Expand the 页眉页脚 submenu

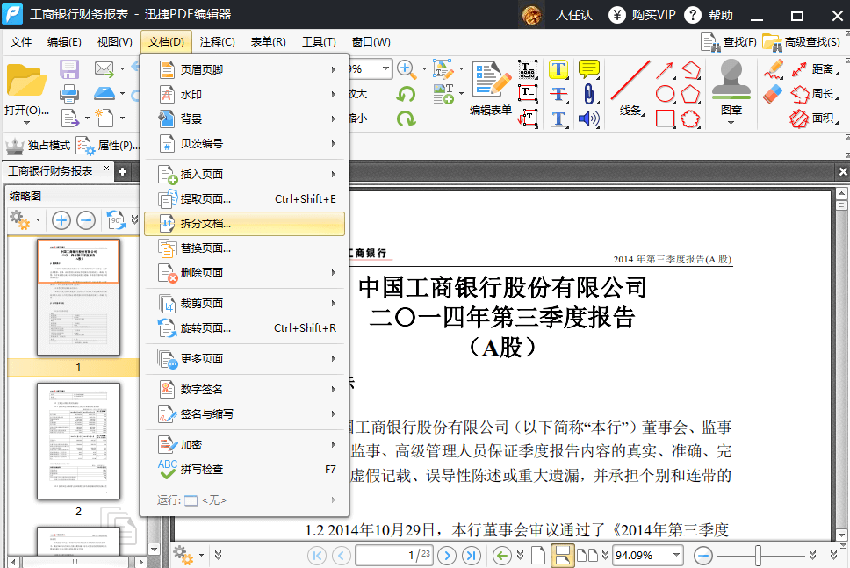click(244, 69)
